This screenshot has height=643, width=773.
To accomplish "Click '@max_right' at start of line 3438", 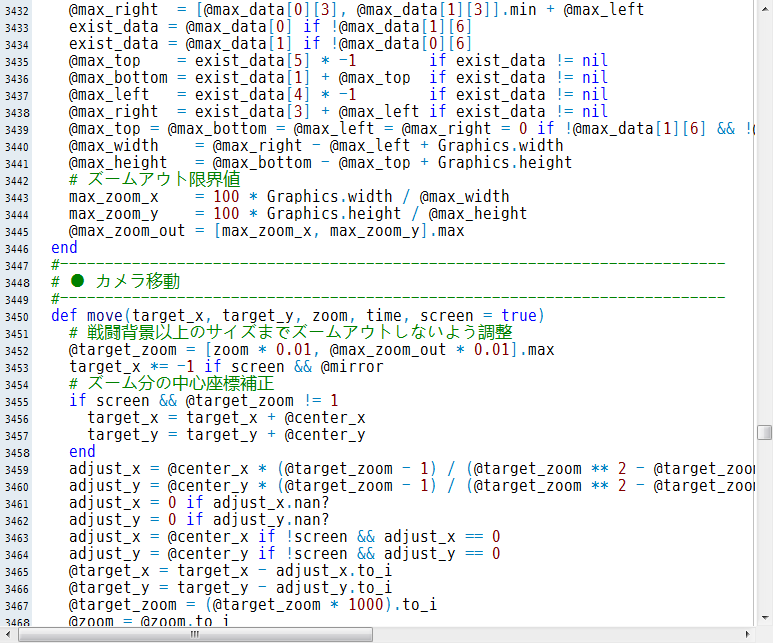I will (113, 111).
